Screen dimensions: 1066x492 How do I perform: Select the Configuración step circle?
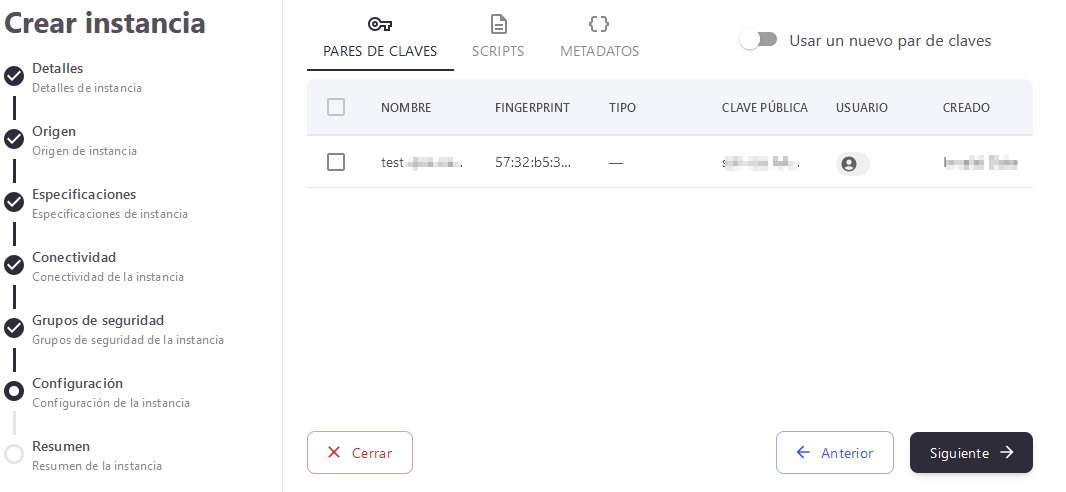tap(14, 391)
